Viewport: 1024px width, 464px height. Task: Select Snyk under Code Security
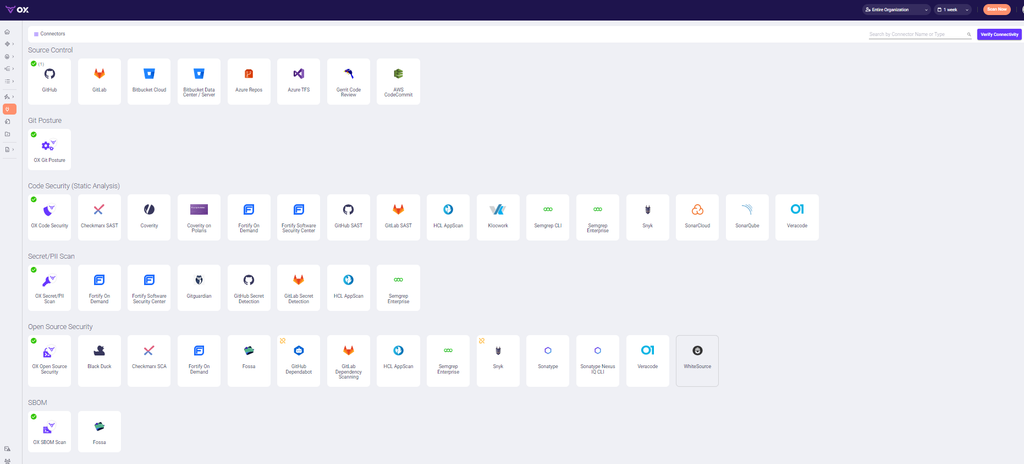point(648,217)
